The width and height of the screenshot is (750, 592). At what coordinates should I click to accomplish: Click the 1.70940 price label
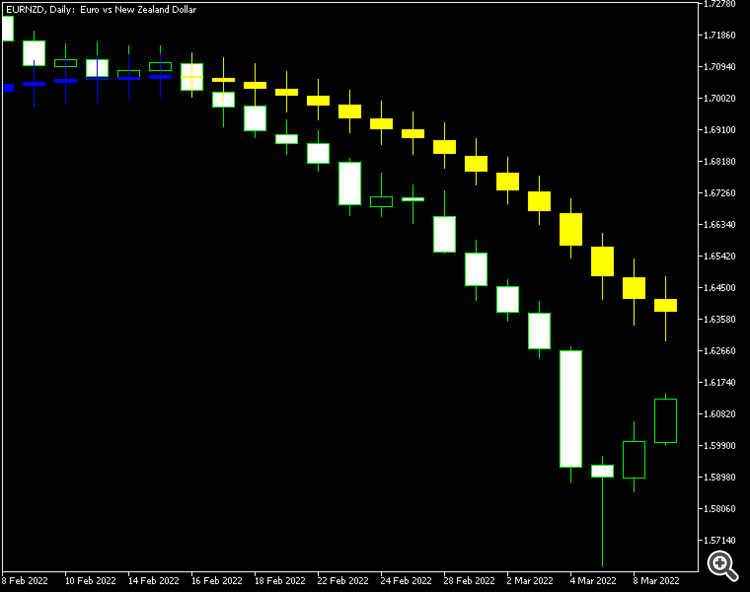[x=720, y=67]
